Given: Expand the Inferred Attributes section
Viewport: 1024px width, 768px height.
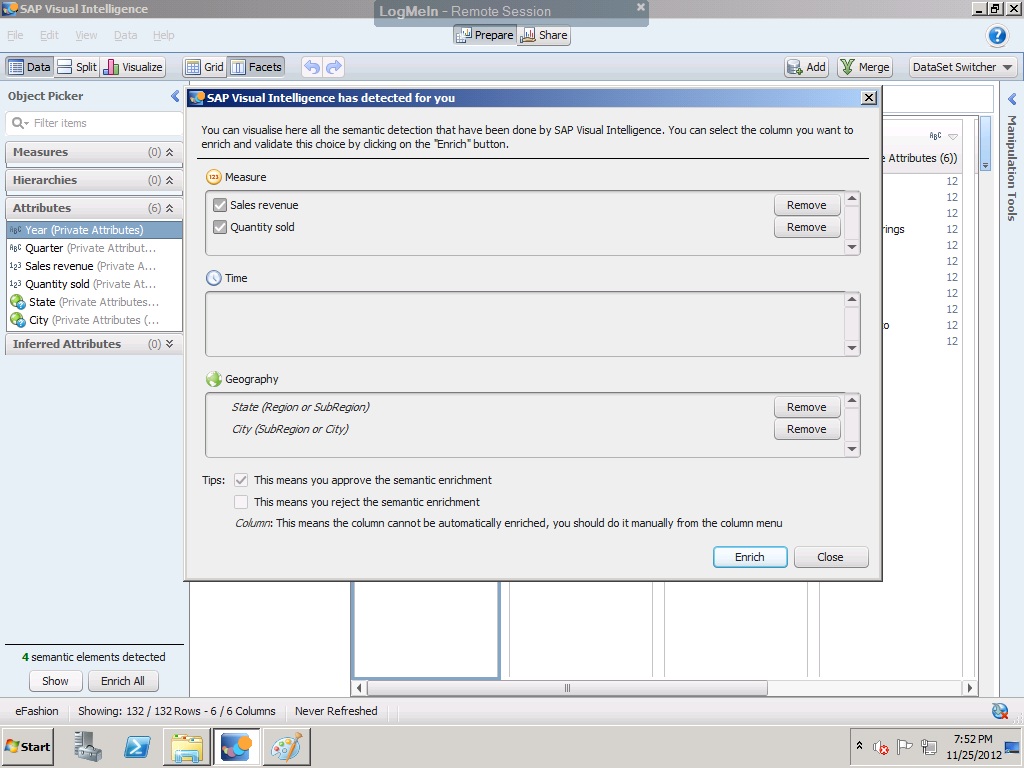Looking at the screenshot, I should pos(169,344).
